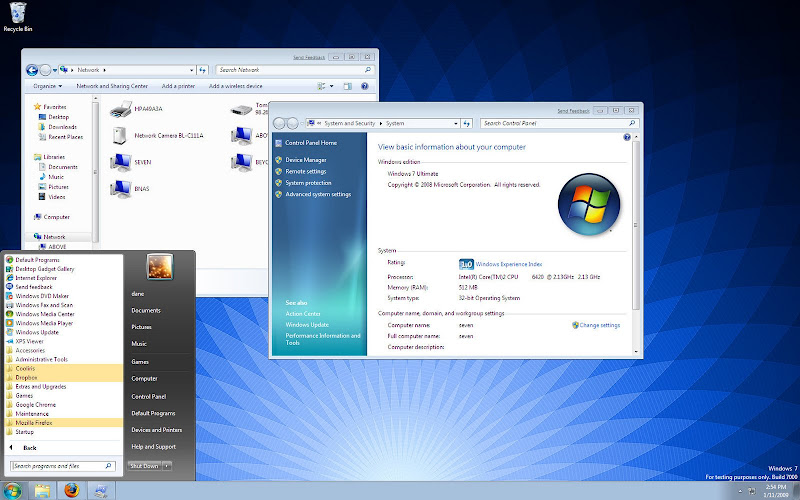The width and height of the screenshot is (800, 500).
Task: Open Windows Update under See also
Action: [307, 324]
